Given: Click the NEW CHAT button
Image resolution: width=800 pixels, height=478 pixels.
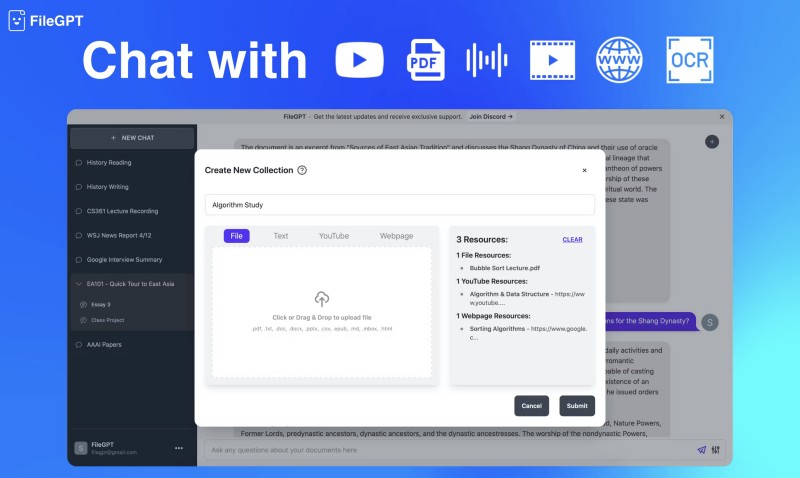Looking at the screenshot, I should pyautogui.click(x=132, y=138).
